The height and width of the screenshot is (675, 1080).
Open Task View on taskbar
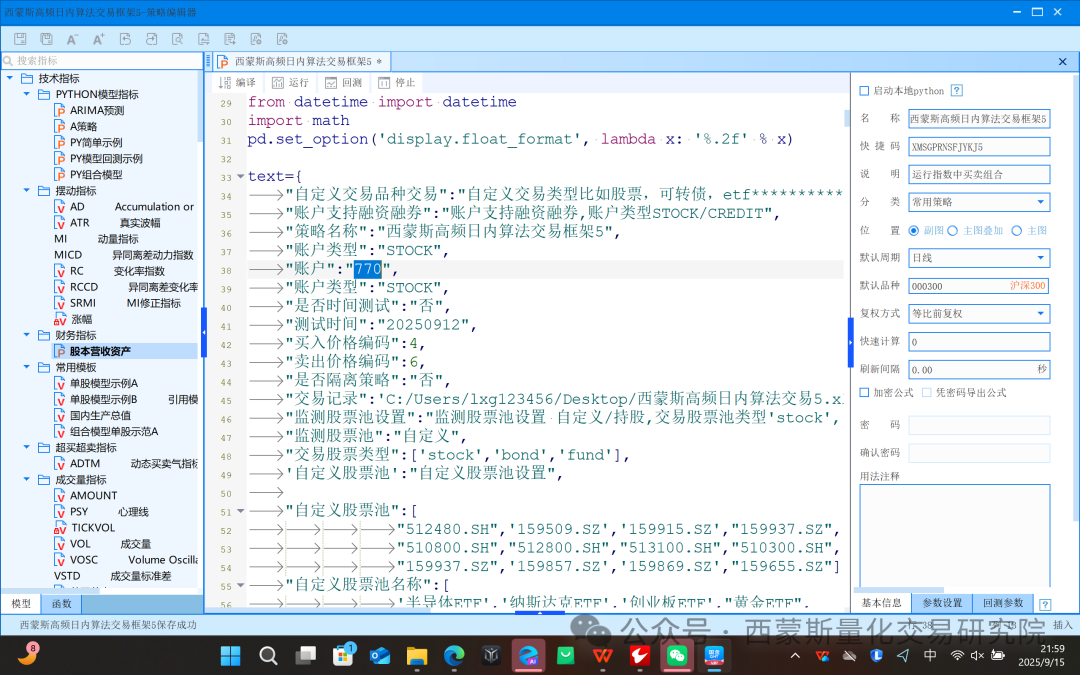tap(305, 655)
